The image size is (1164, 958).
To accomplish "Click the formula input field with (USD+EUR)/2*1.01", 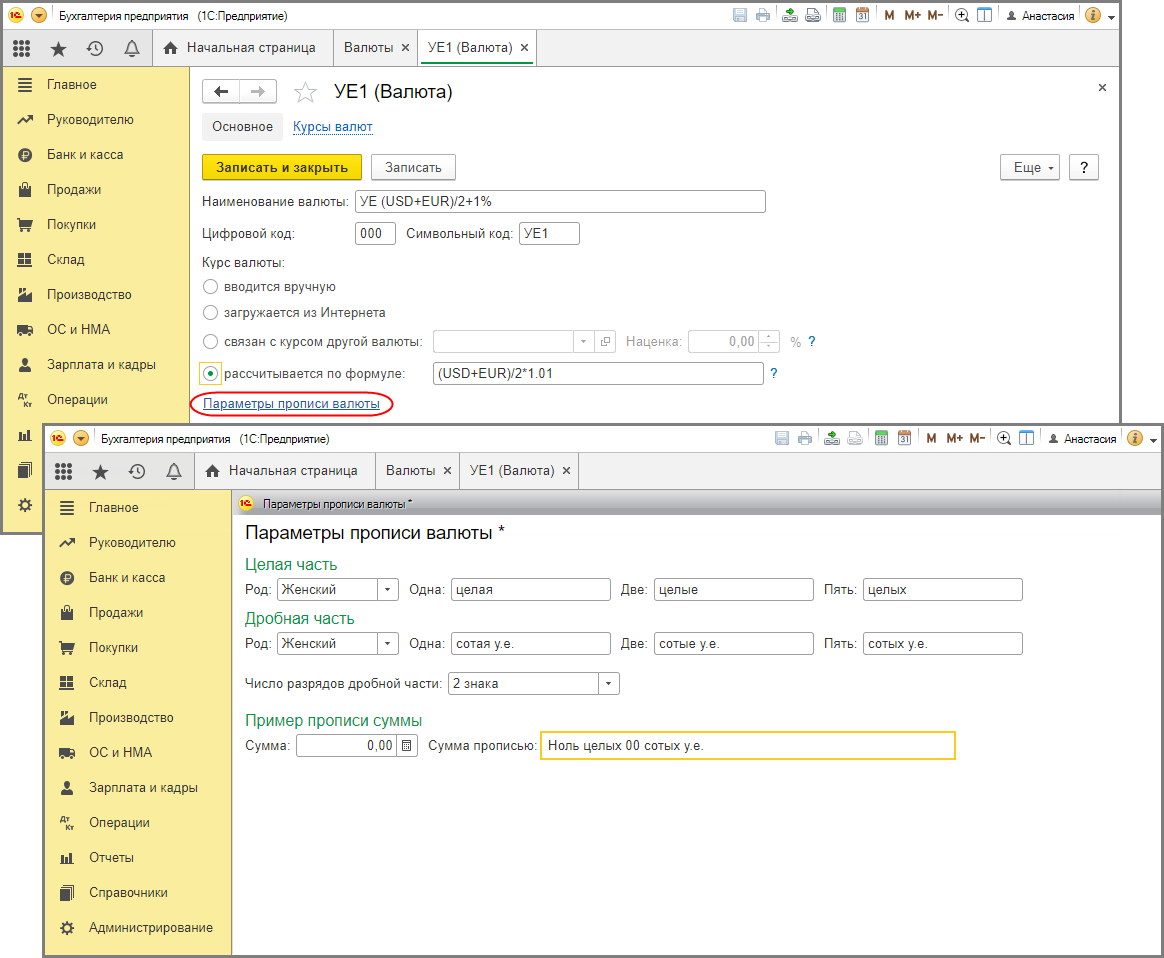I will tap(597, 374).
